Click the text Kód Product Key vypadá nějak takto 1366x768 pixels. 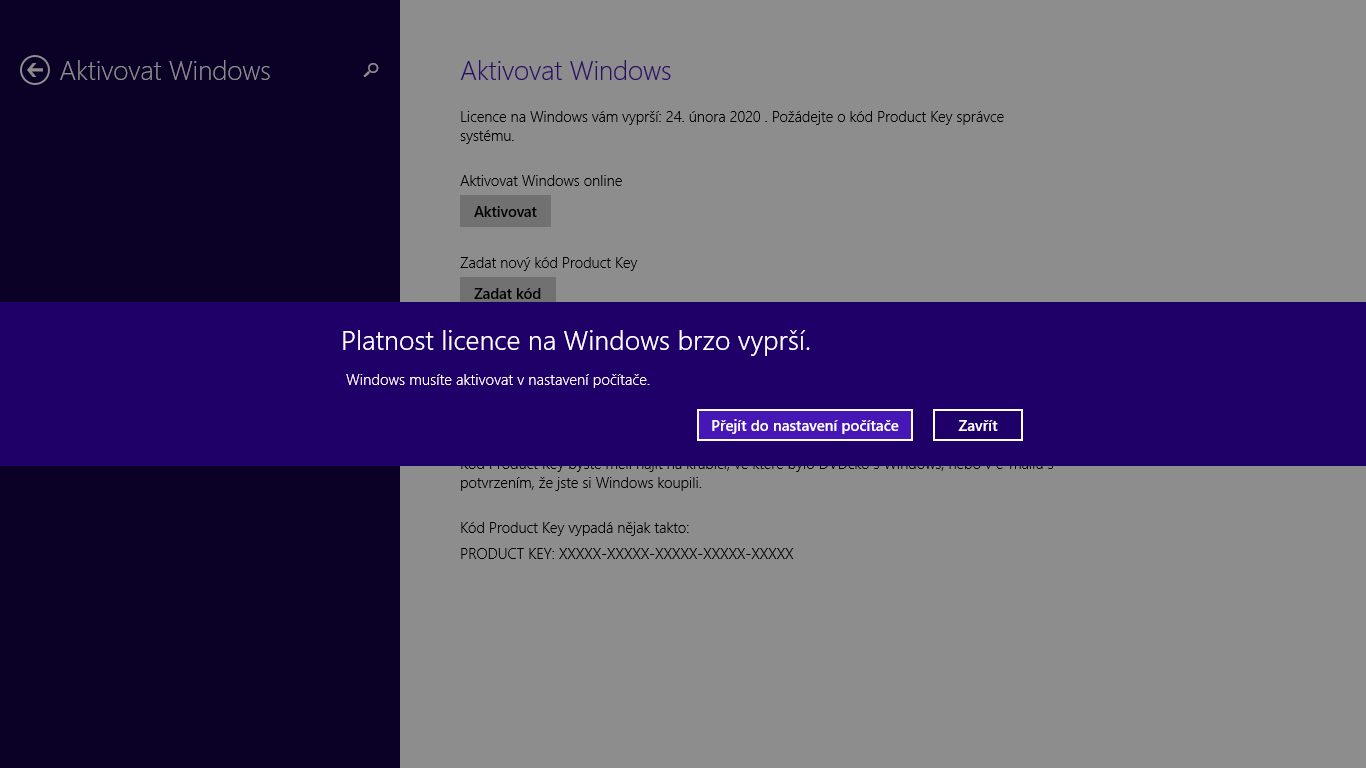pos(574,528)
